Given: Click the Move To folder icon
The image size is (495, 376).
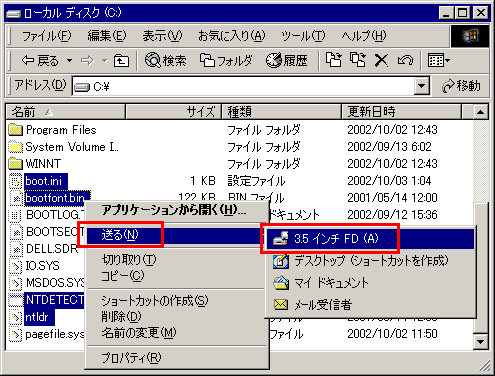Looking at the screenshot, I should (x=334, y=60).
